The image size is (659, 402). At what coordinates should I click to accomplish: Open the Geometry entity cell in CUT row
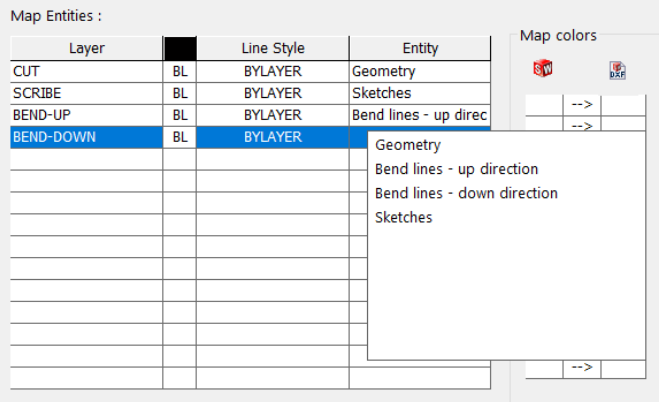tap(420, 72)
